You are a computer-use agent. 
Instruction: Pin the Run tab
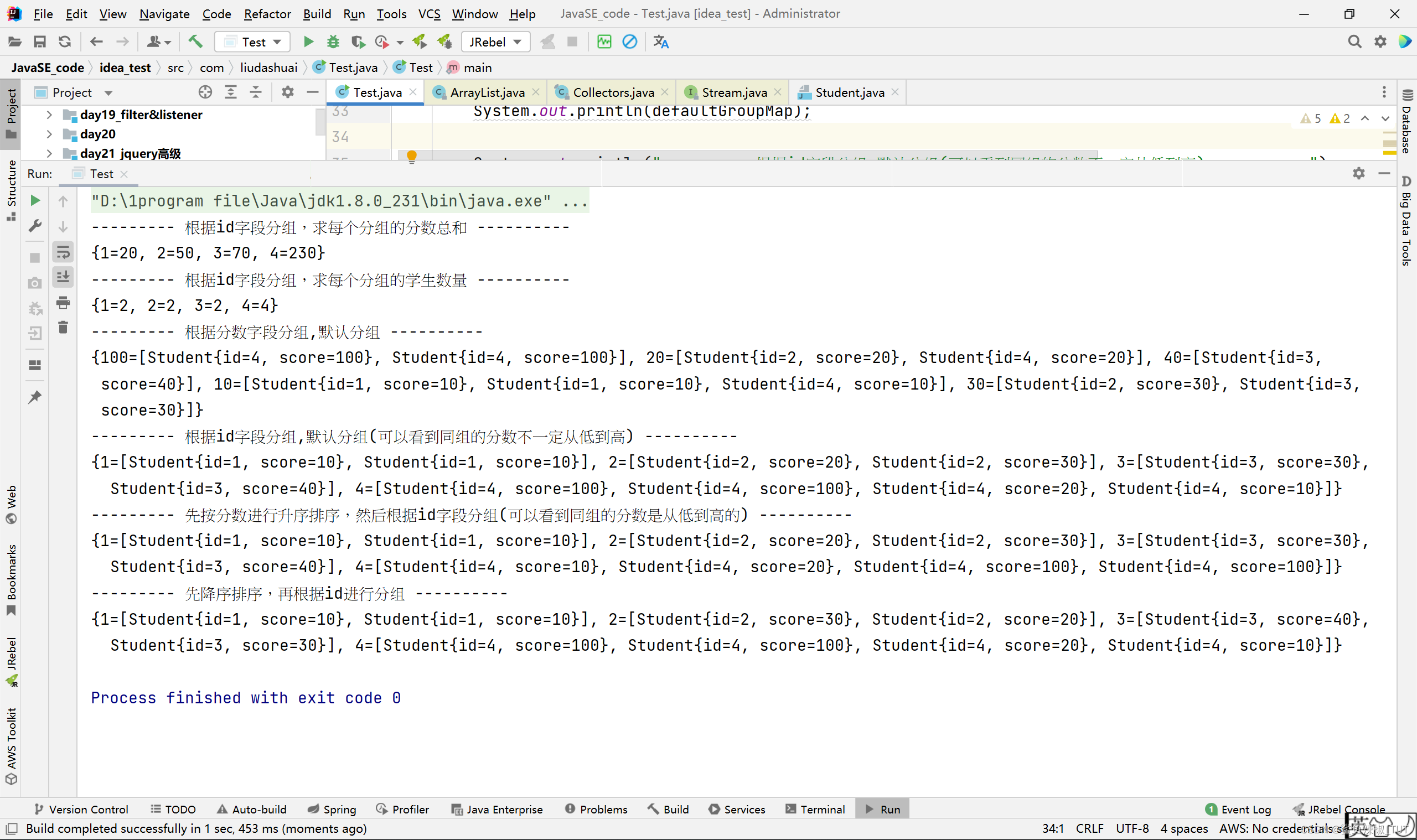tap(35, 397)
